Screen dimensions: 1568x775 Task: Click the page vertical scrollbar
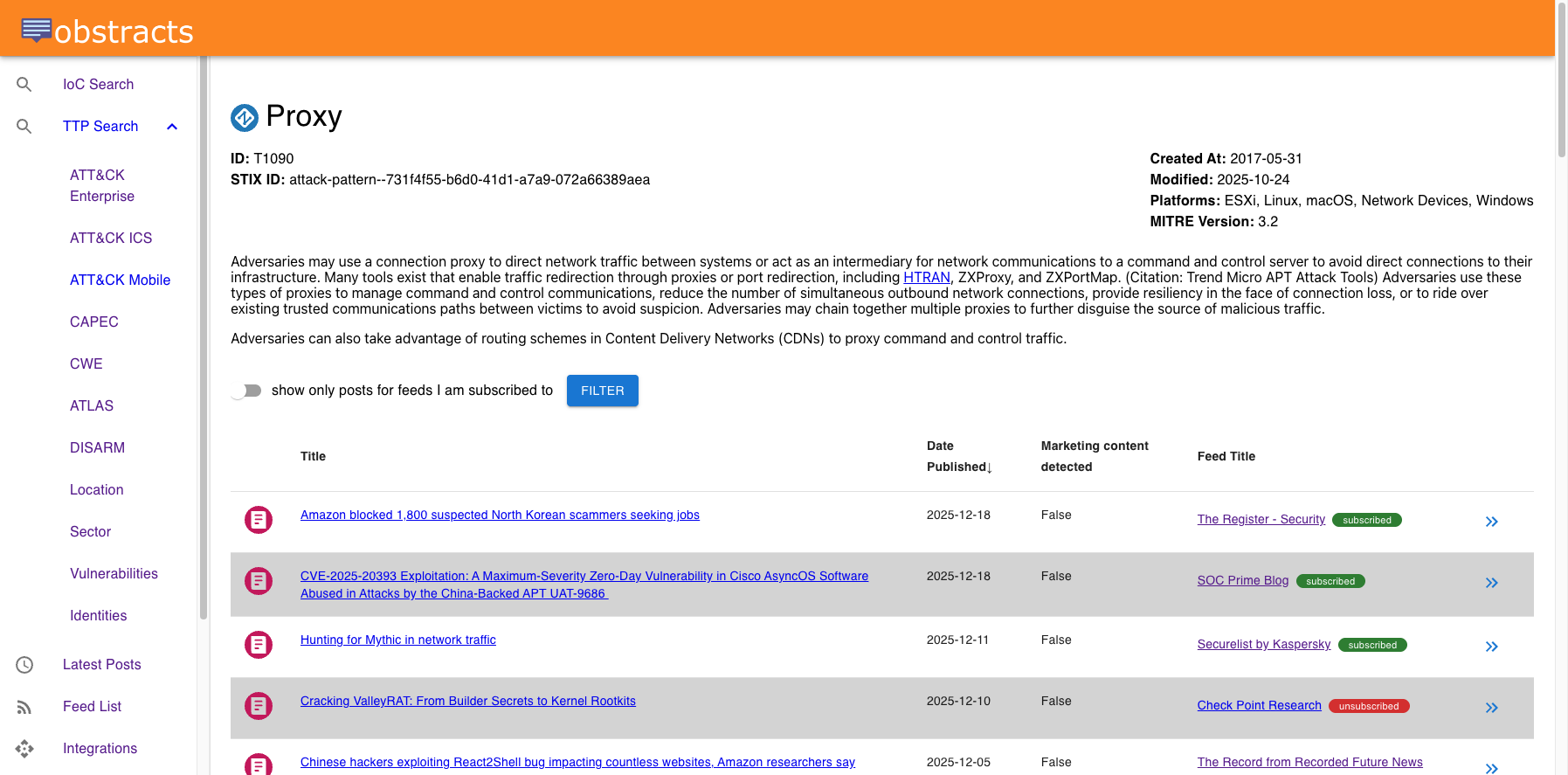(1561, 79)
